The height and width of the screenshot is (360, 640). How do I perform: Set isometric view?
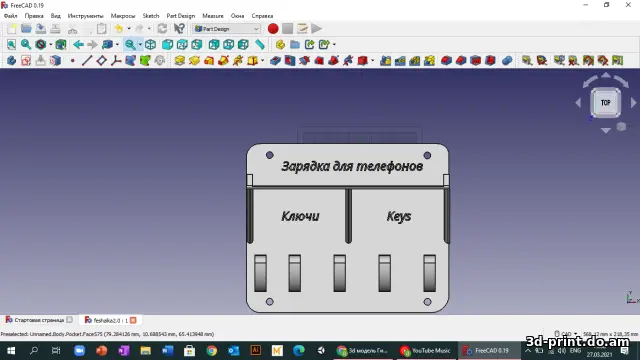pos(151,44)
